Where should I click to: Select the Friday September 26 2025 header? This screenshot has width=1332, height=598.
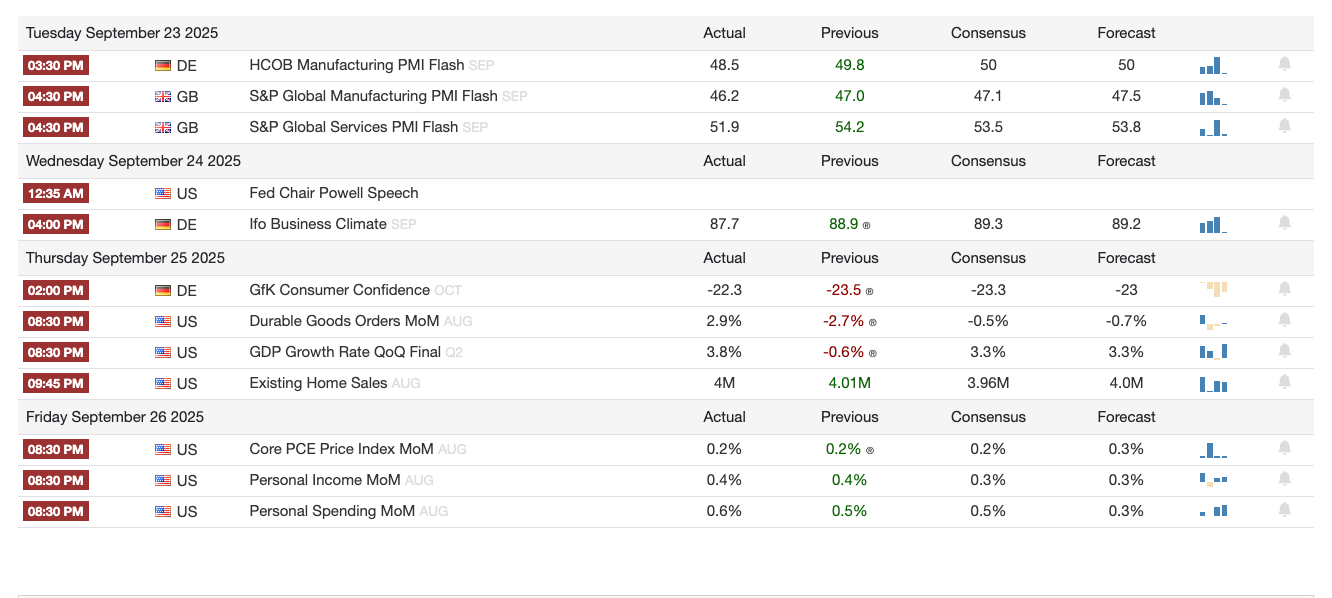click(x=115, y=417)
